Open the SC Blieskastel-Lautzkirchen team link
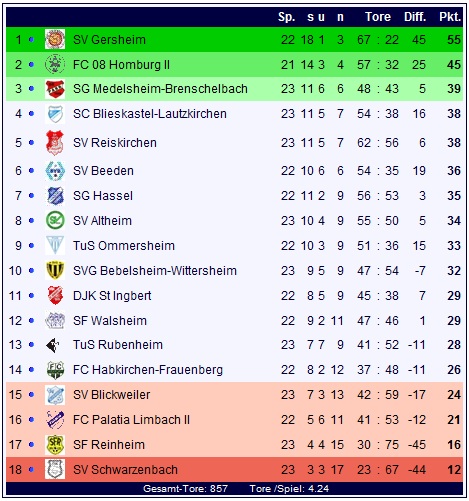 pos(150,114)
